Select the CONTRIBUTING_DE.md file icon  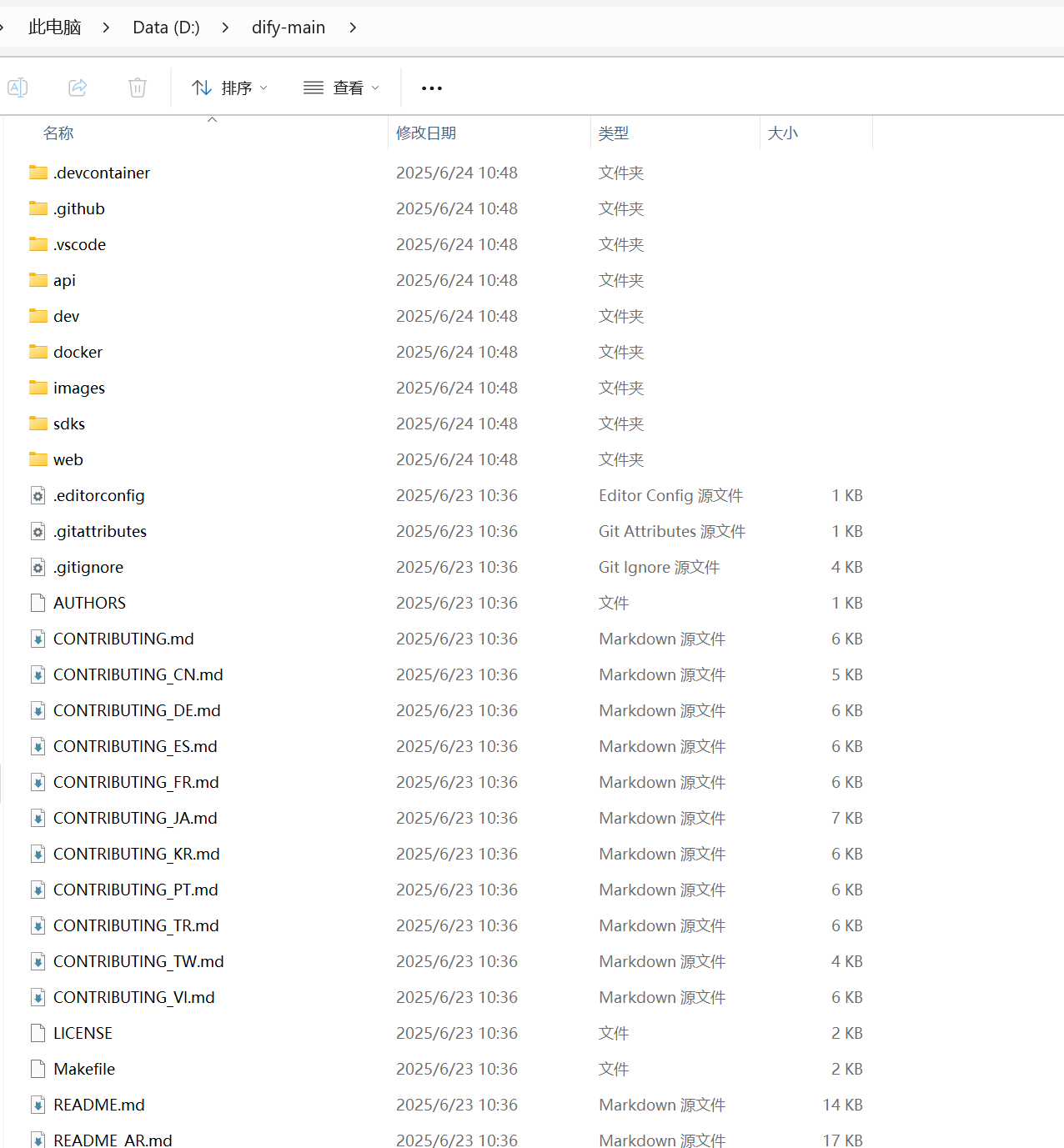coord(38,711)
